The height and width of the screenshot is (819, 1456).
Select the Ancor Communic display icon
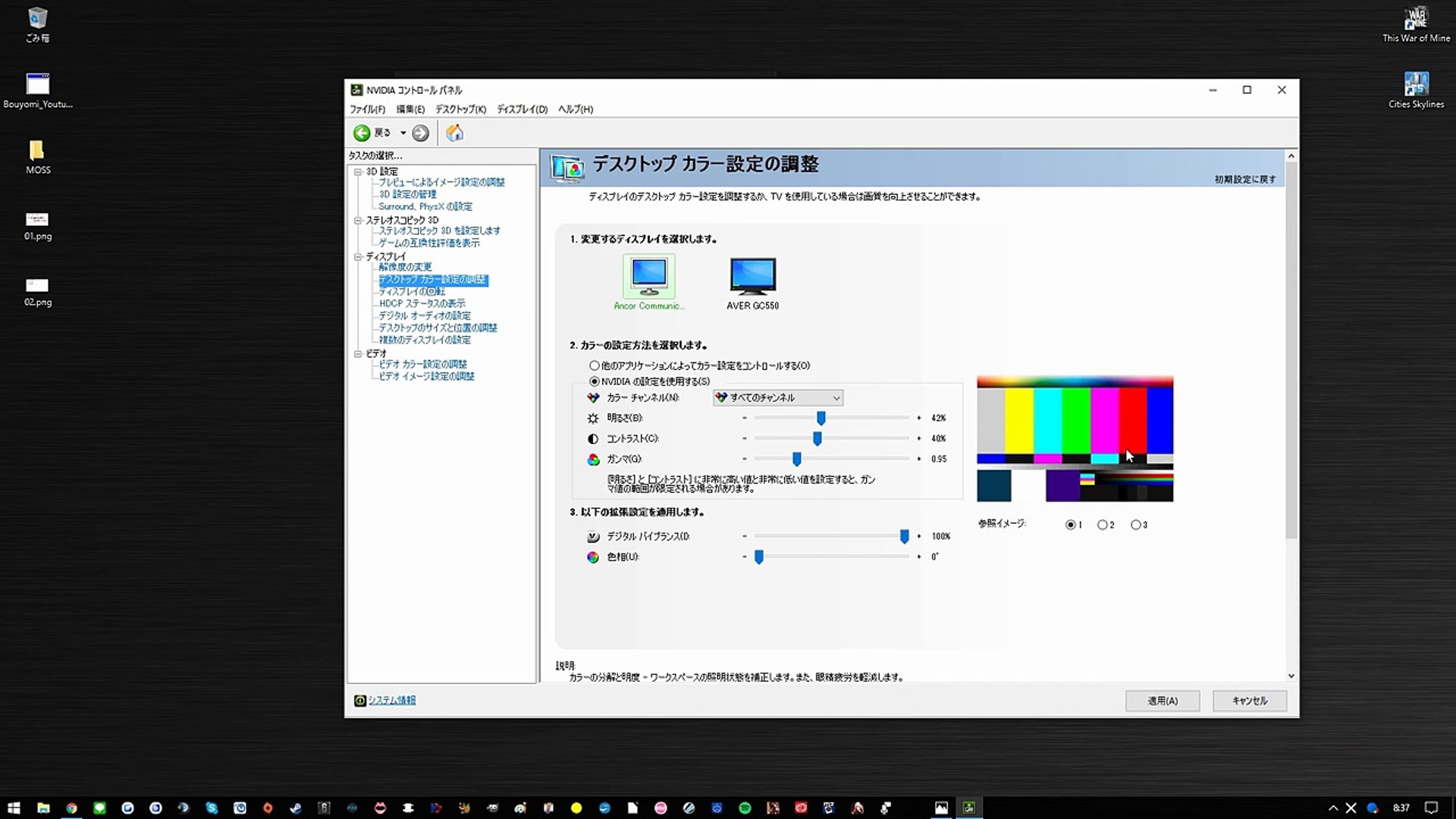[x=649, y=278]
